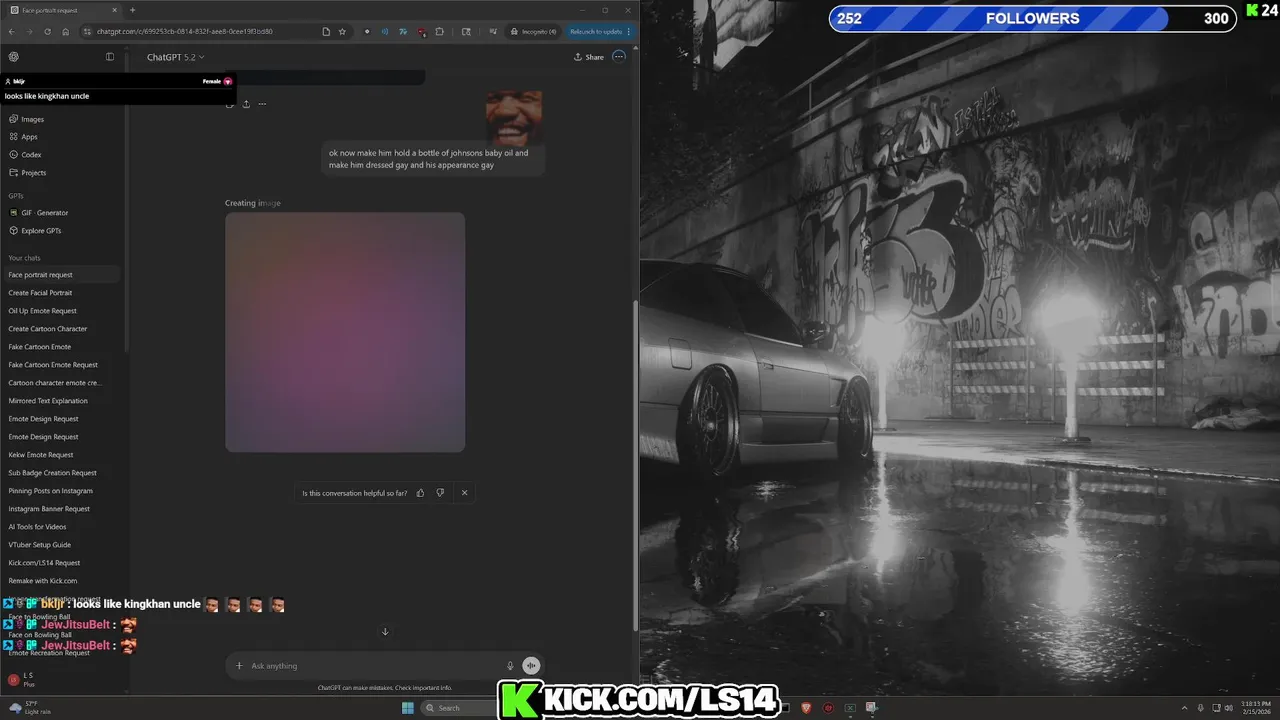Click the Relaunch to update button
The width and height of the screenshot is (1280, 720).
click(x=600, y=31)
